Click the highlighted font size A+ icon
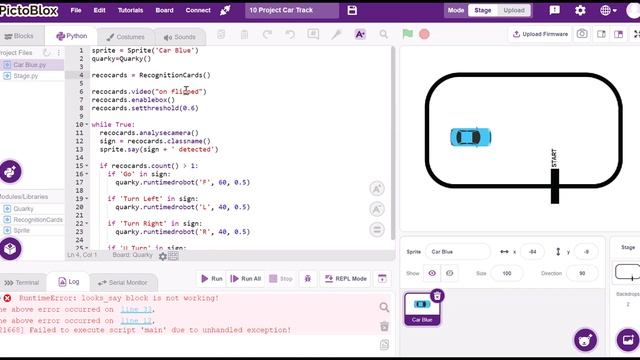Image resolution: width=640 pixels, height=360 pixels. 360,34
